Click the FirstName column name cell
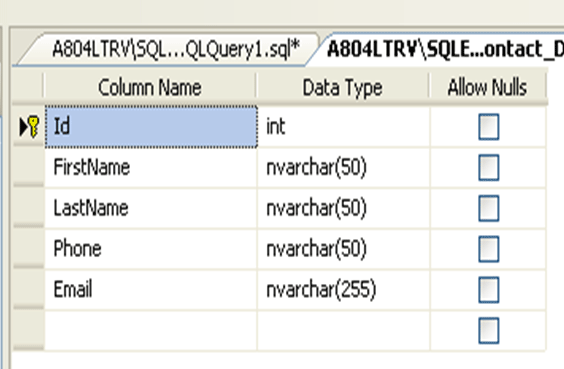564x369 pixels. (x=151, y=167)
